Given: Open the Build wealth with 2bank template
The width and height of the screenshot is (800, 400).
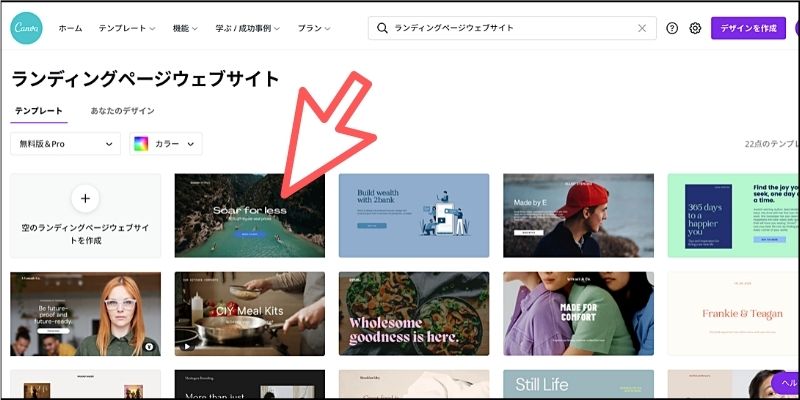Looking at the screenshot, I should pyautogui.click(x=414, y=215).
